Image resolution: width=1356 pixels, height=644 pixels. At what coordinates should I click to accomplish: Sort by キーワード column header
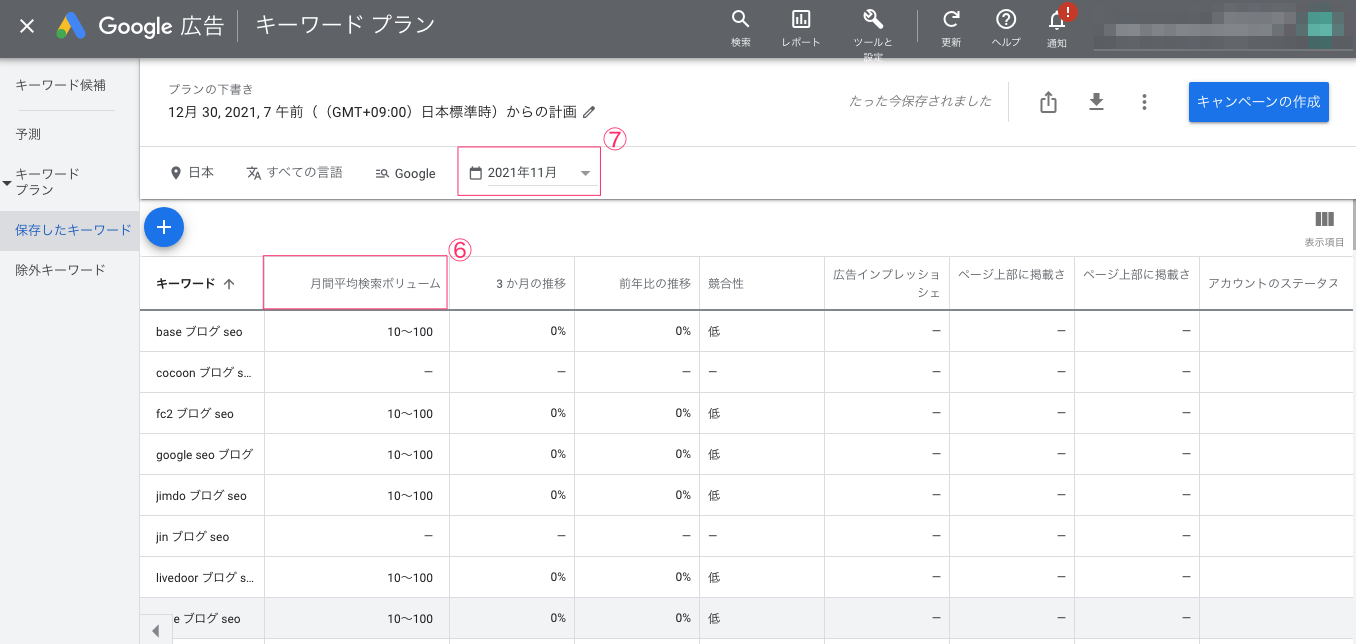pyautogui.click(x=195, y=283)
